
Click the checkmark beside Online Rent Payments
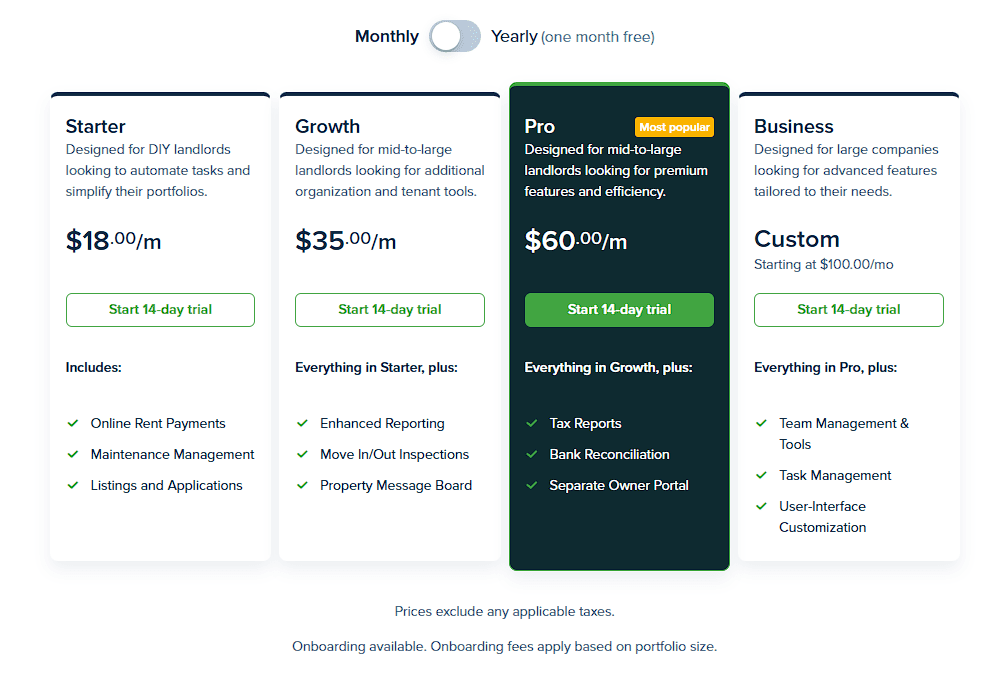click(x=73, y=423)
